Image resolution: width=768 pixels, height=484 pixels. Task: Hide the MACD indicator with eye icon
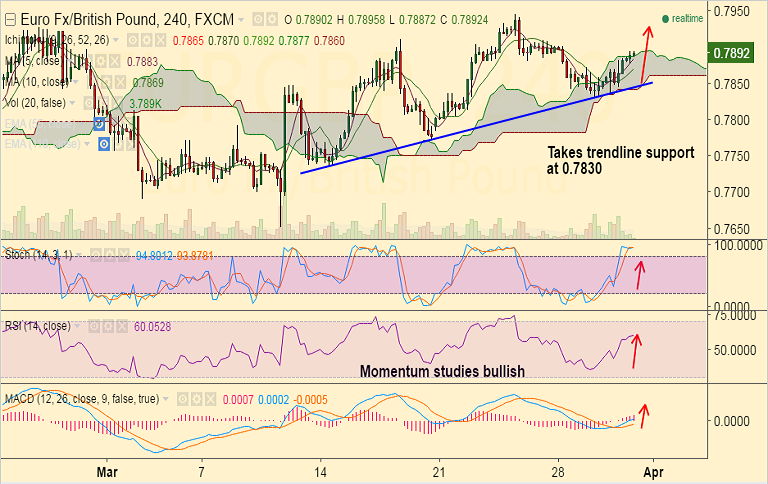183,399
